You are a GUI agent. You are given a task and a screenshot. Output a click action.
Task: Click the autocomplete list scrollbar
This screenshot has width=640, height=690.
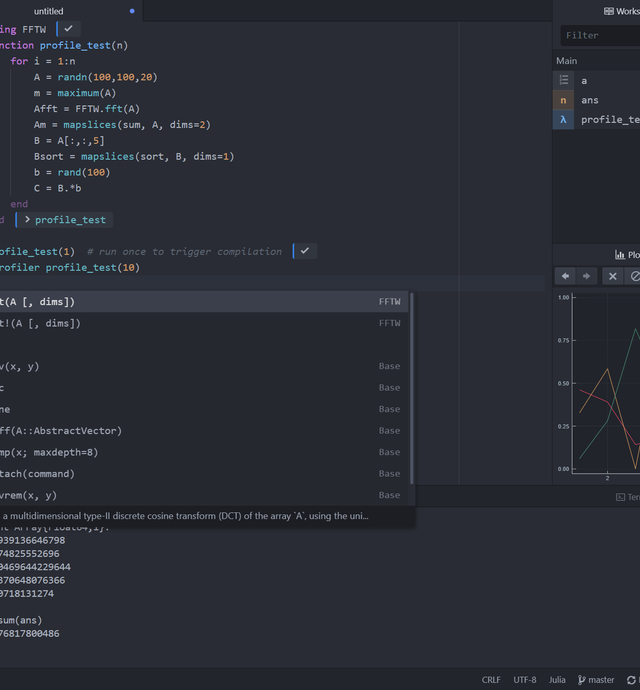tap(412, 389)
